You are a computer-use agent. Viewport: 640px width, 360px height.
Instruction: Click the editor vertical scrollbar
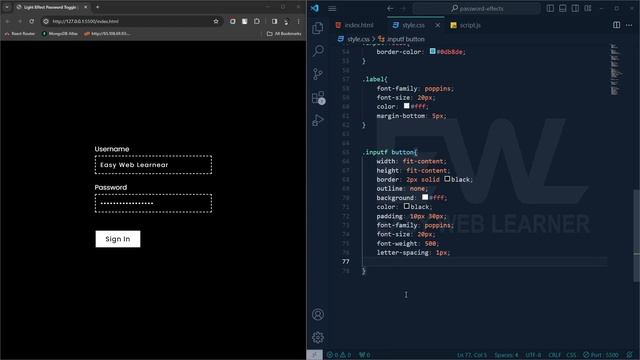[x=636, y=236]
